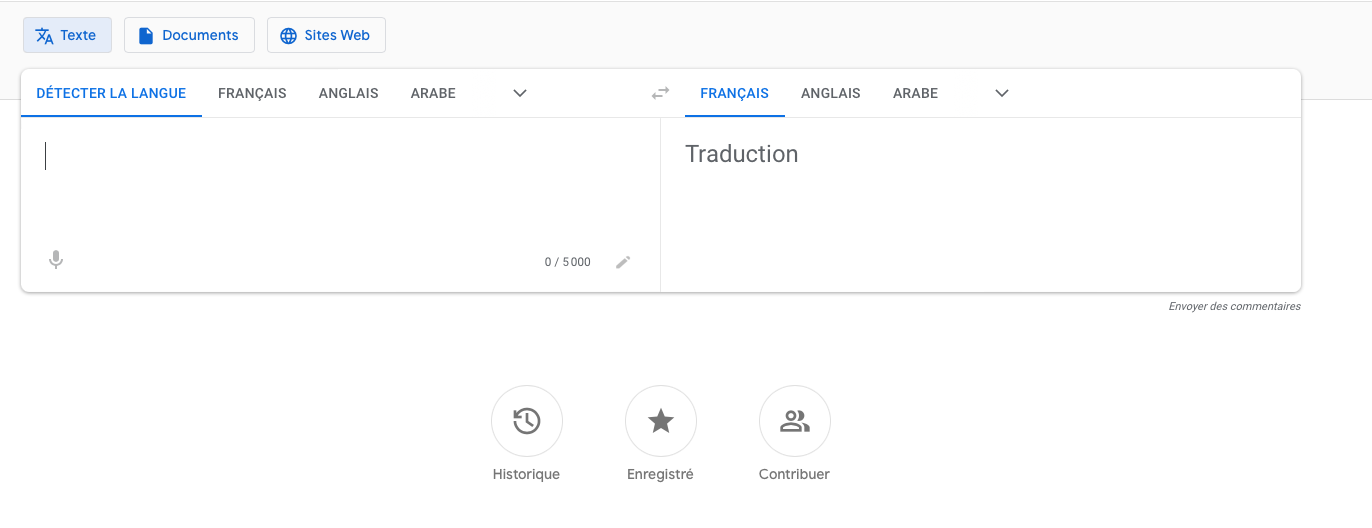Select Français as the target language
This screenshot has width=1372, height=528.
(734, 93)
